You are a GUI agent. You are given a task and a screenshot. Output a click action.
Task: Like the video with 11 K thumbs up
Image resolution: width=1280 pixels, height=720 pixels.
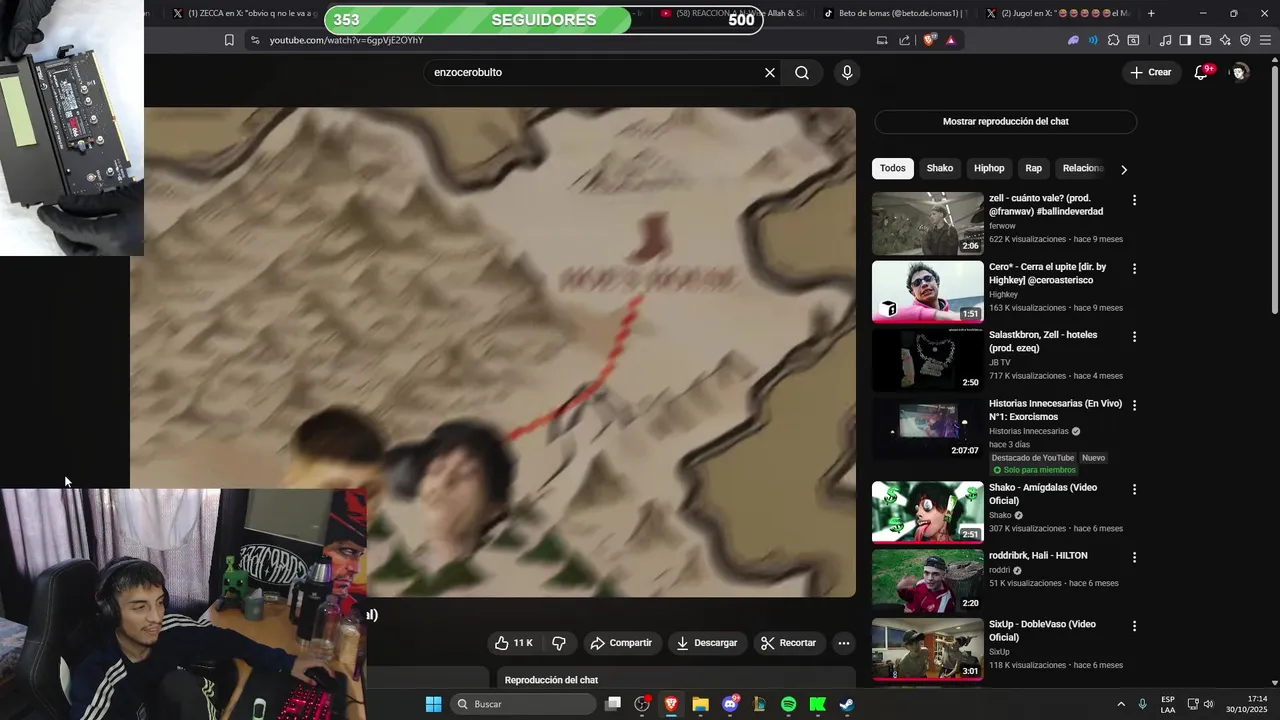tap(514, 643)
